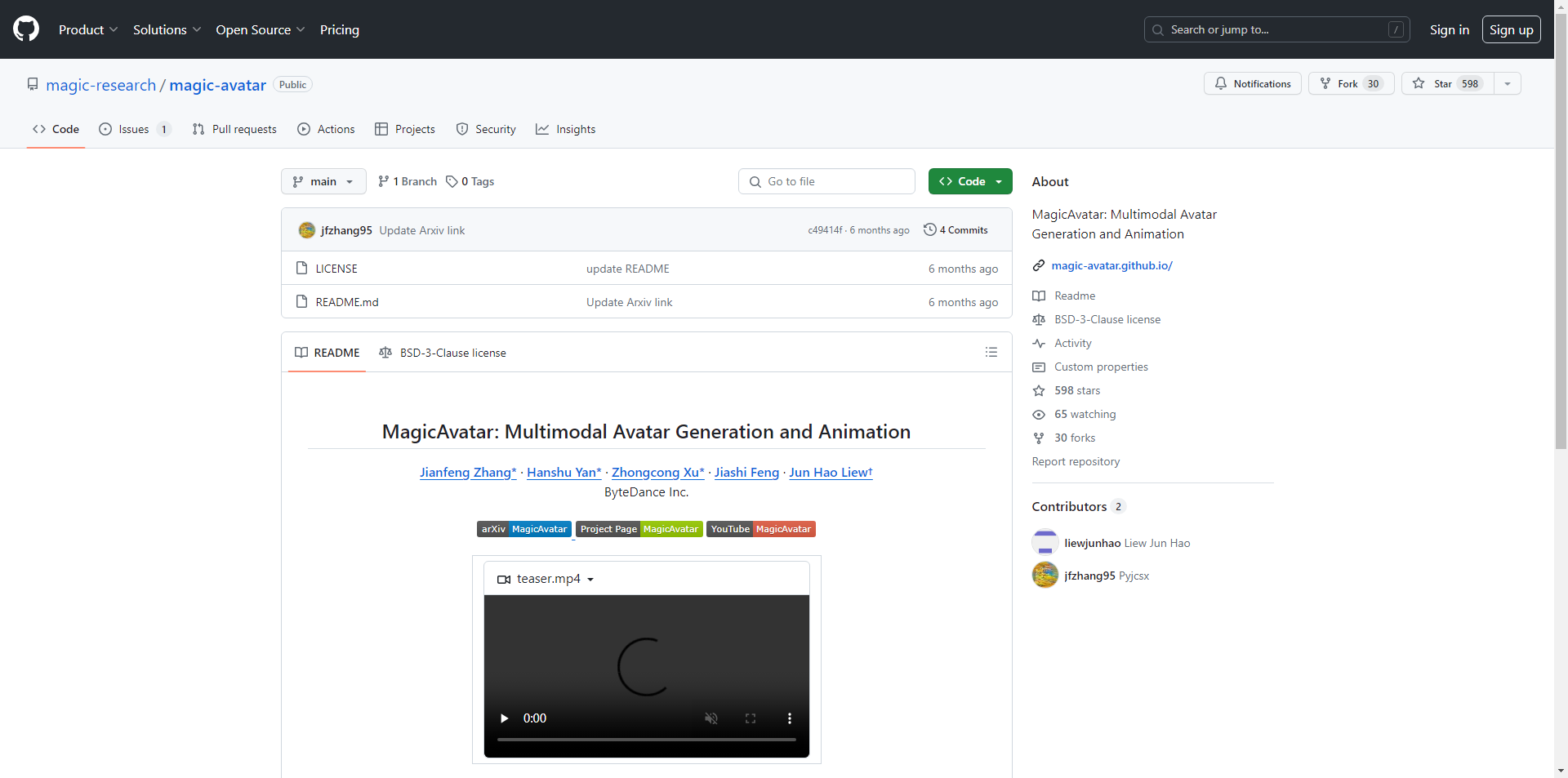
Task: View the 65 watching link
Action: [x=1085, y=414]
